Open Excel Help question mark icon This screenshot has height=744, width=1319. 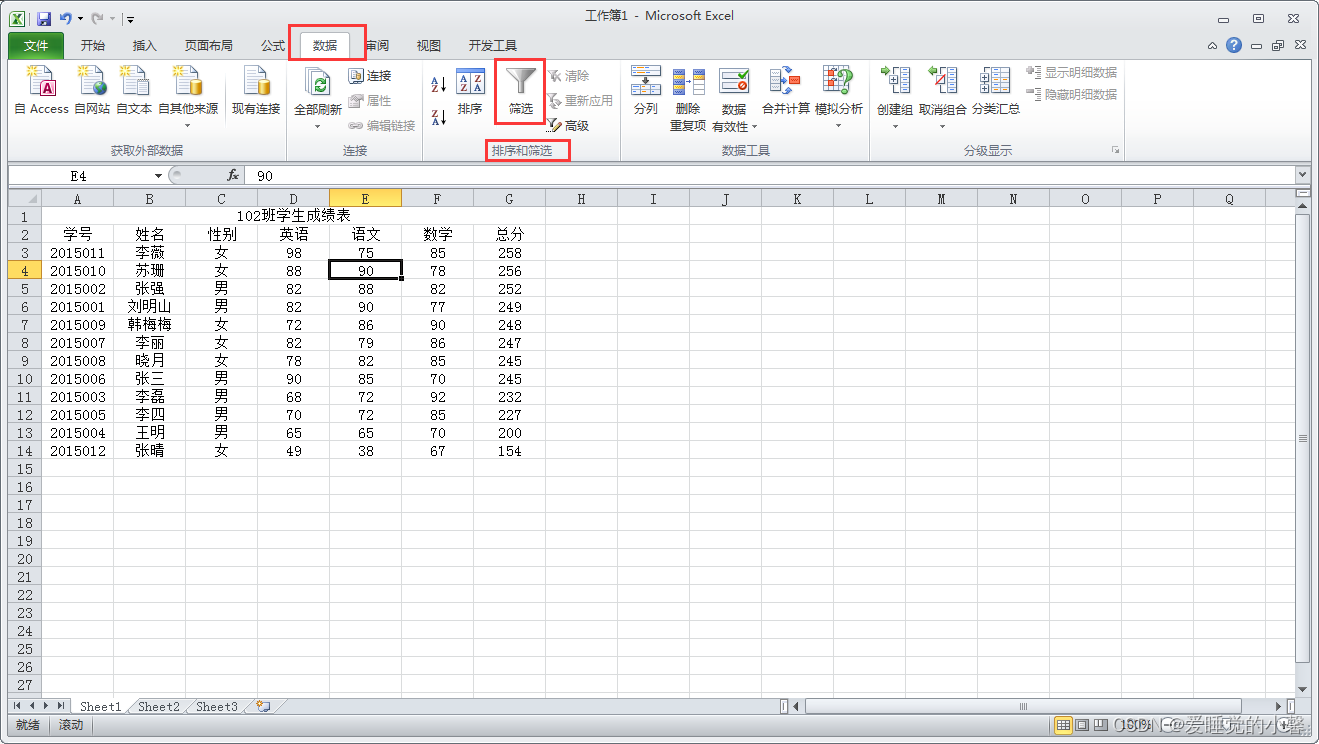1234,45
